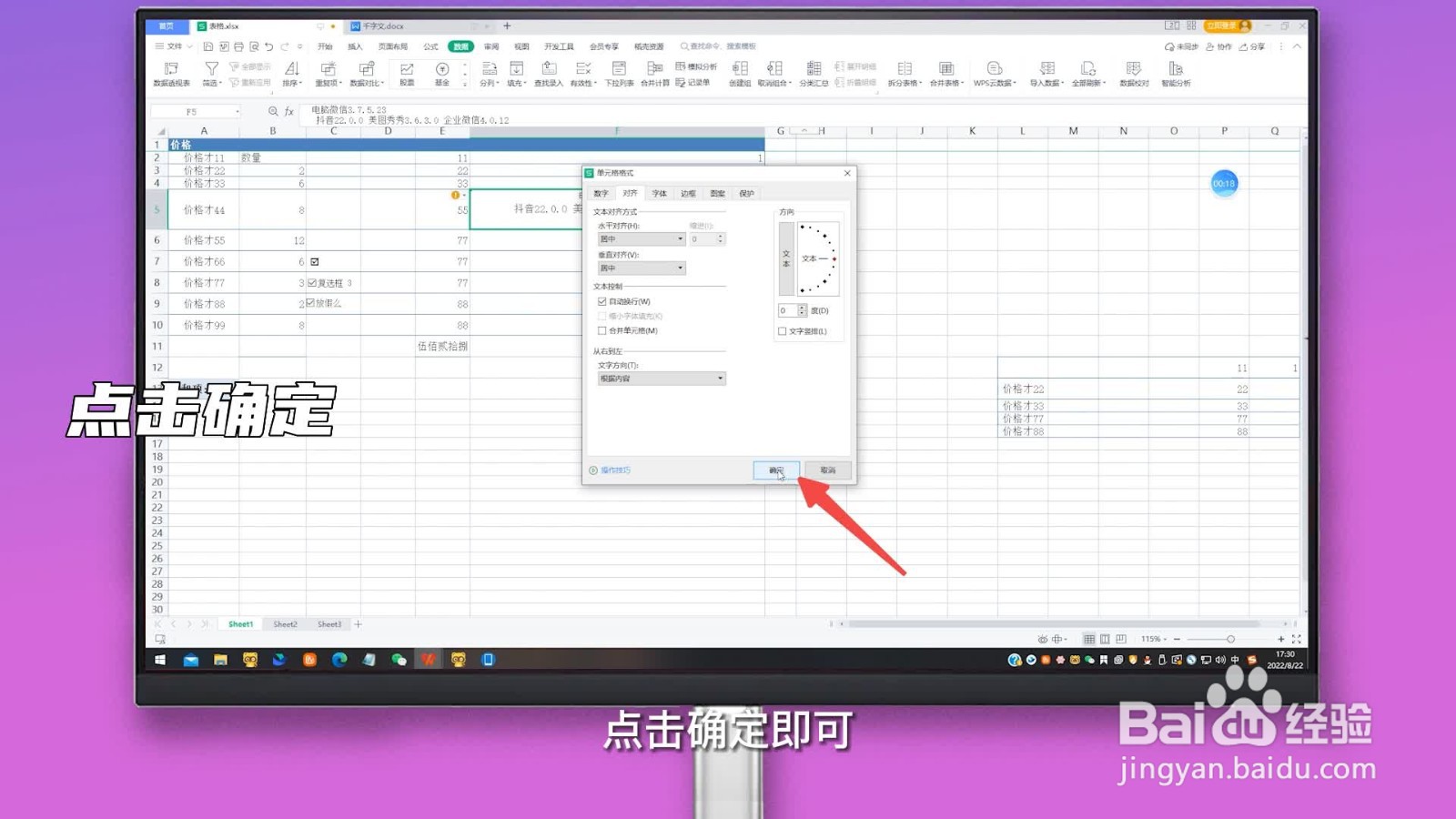This screenshot has height=819, width=1456.
Task: Click the 合并表格 merge tables icon
Action: pyautogui.click(x=946, y=69)
